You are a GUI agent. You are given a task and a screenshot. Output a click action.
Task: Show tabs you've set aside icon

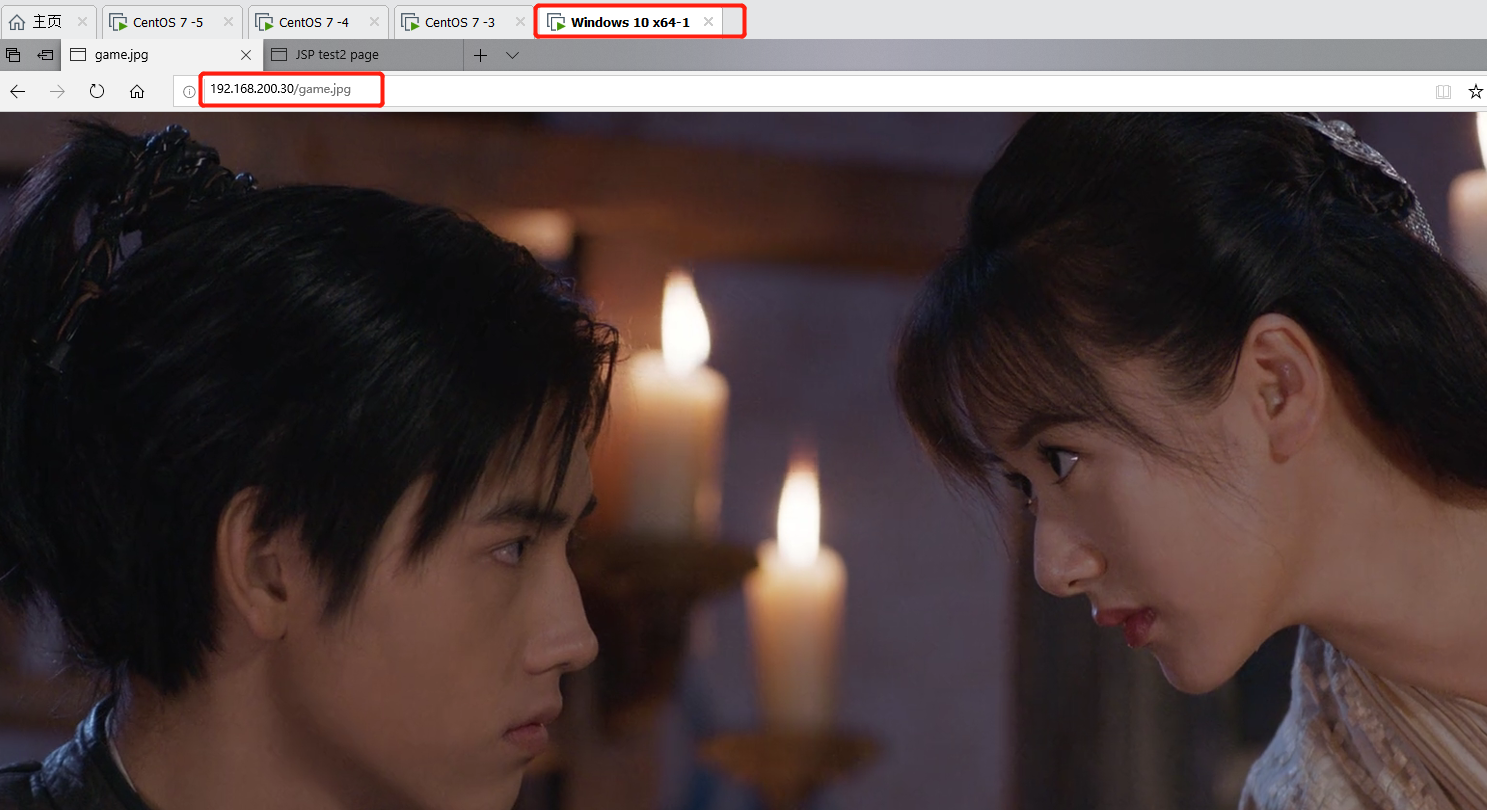[x=13, y=55]
